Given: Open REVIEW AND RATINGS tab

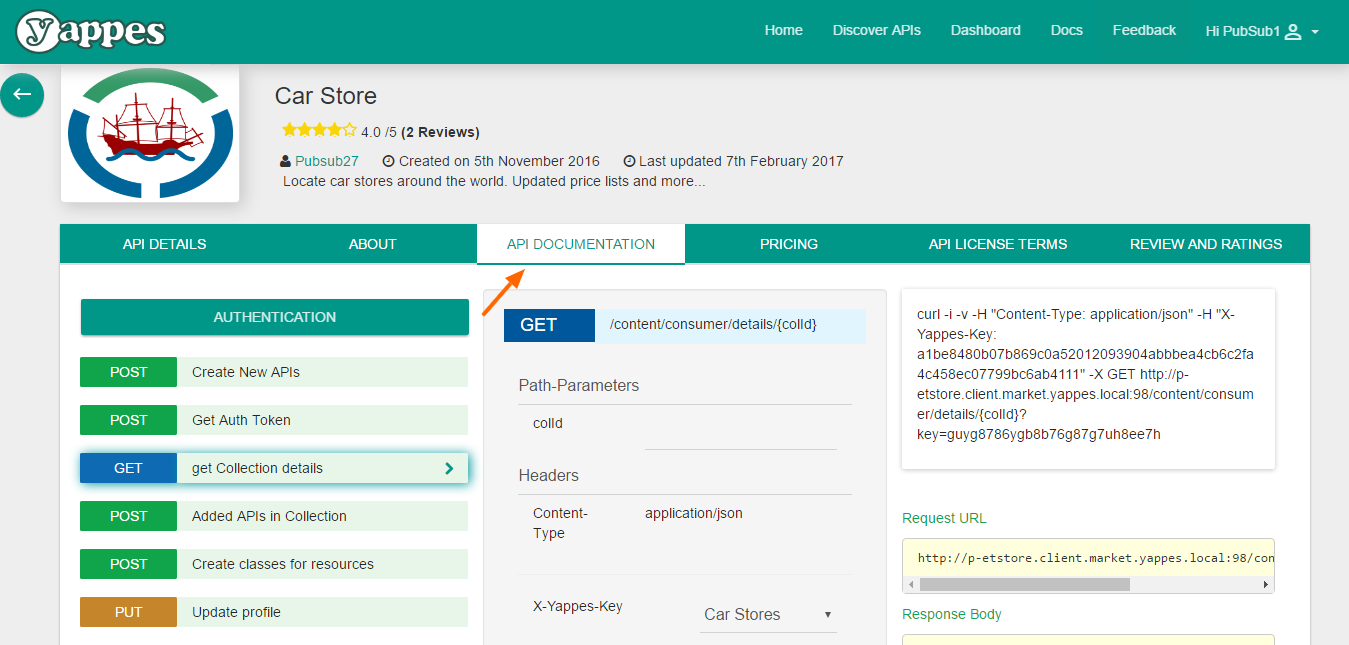Looking at the screenshot, I should (1206, 244).
